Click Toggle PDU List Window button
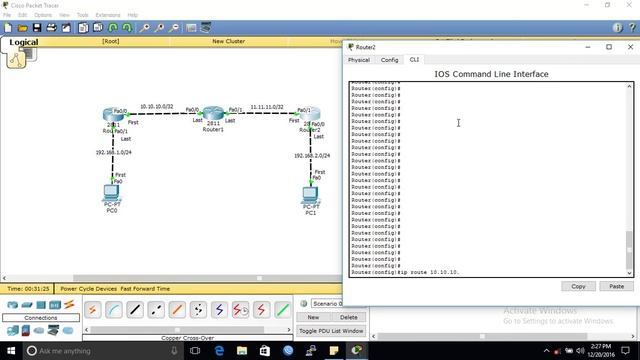Image resolution: width=640 pixels, height=360 pixels. (x=331, y=331)
